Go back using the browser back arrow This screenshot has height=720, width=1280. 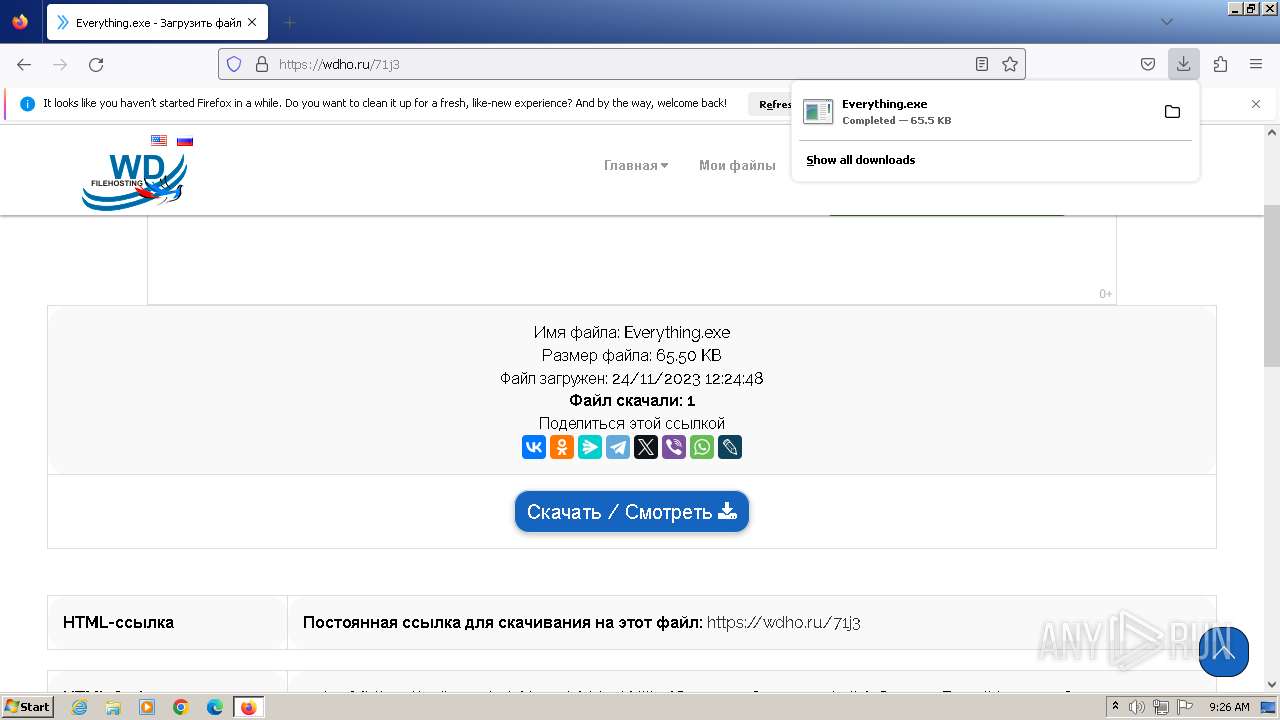(24, 64)
